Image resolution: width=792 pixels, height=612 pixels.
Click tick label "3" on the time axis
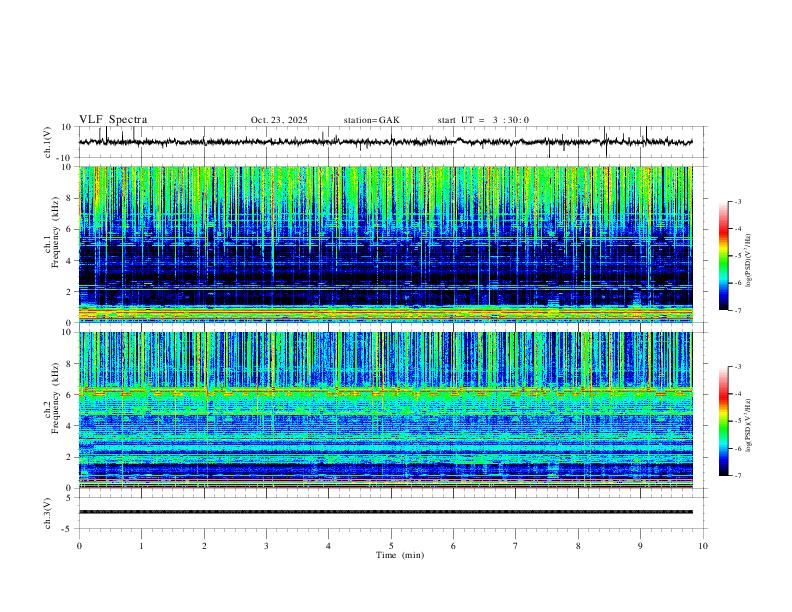point(266,546)
